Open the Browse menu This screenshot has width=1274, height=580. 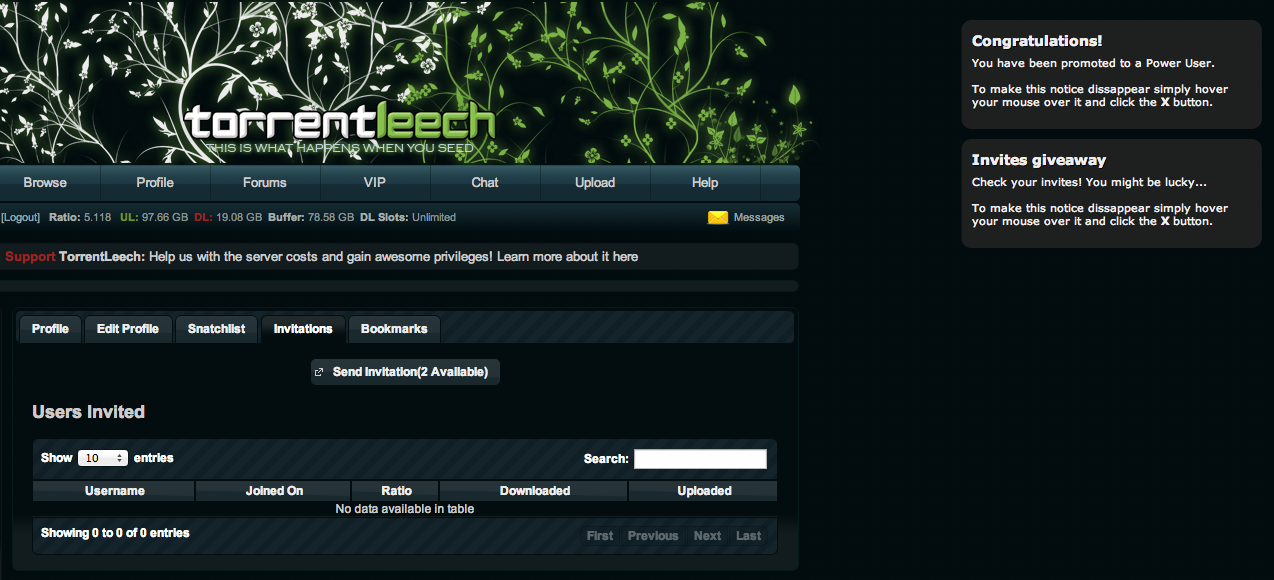pyautogui.click(x=45, y=183)
